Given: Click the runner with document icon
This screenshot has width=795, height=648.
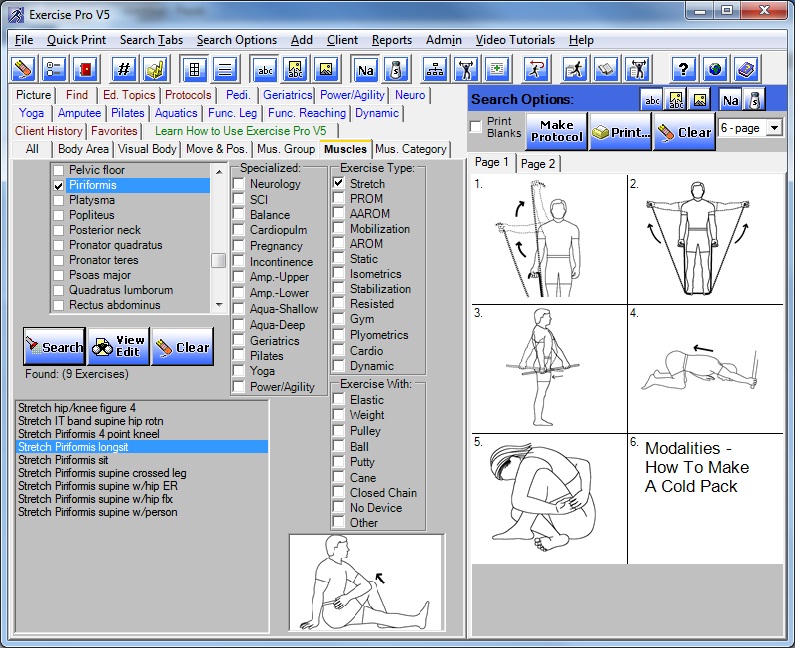Looking at the screenshot, I should point(574,69).
